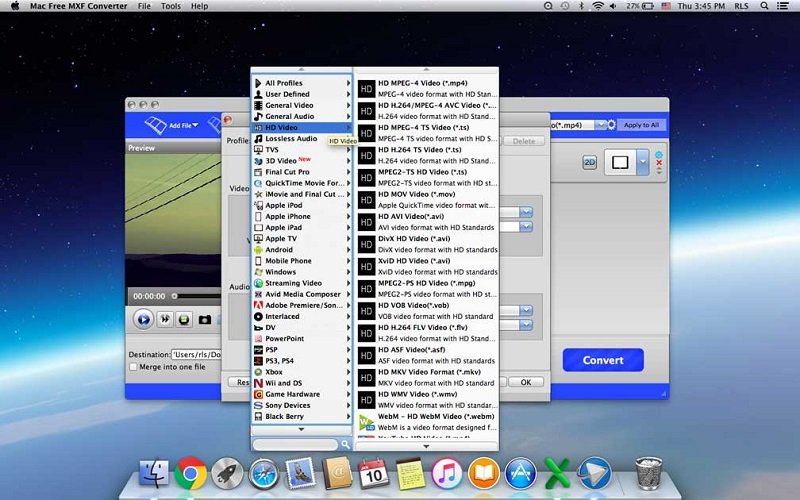The height and width of the screenshot is (500, 800).
Task: Choose HD MKV Video Format (*.mkv)
Action: pyautogui.click(x=430, y=371)
